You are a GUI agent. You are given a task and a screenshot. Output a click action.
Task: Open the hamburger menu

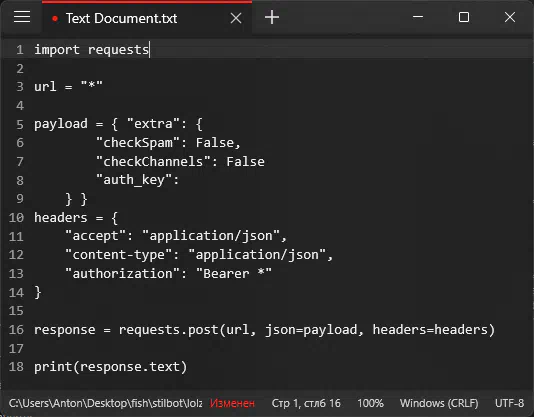tap(22, 17)
